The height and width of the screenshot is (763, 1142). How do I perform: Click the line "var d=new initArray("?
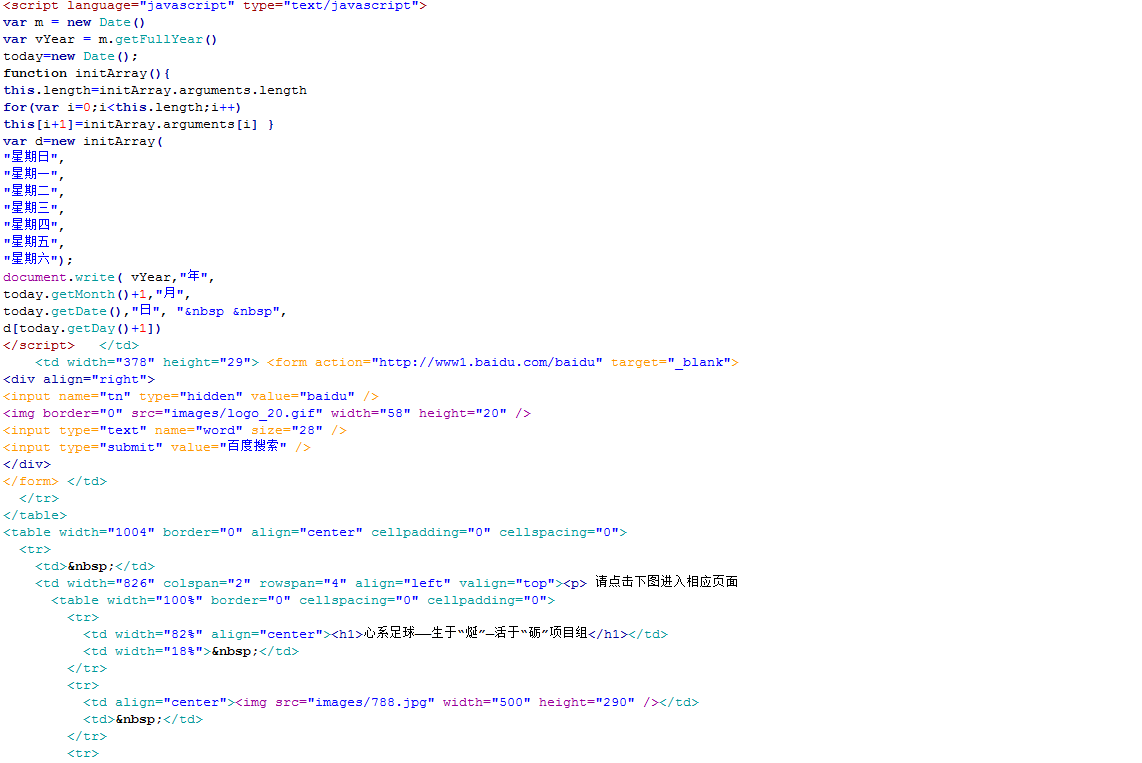[x=83, y=141]
